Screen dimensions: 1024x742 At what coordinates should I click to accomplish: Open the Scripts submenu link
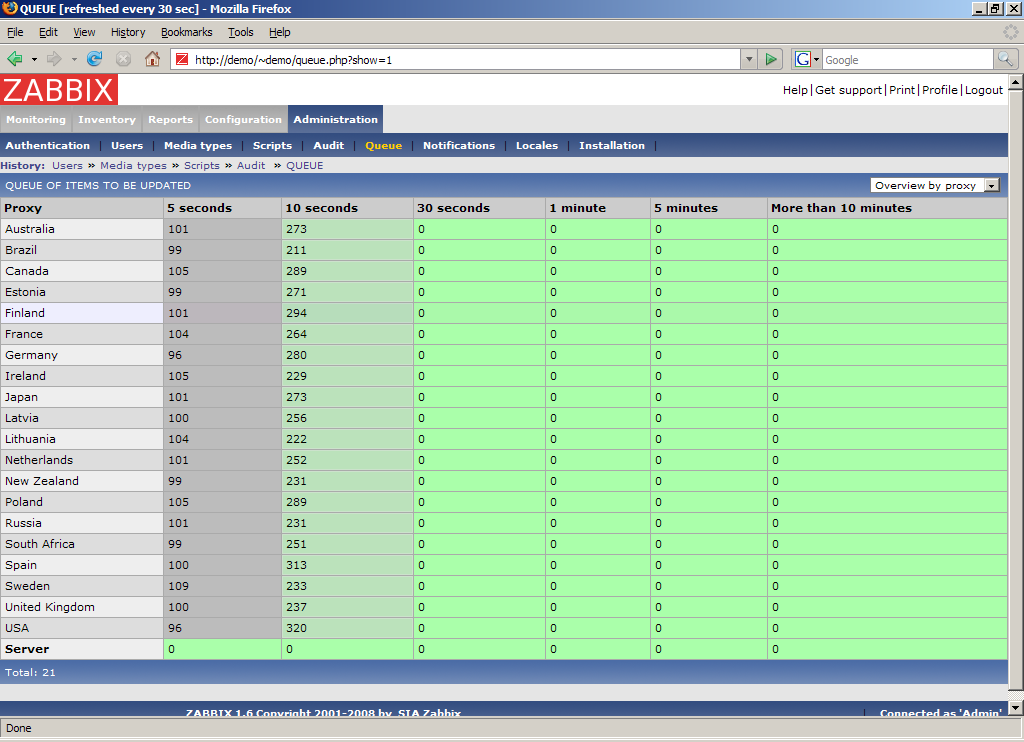click(272, 146)
